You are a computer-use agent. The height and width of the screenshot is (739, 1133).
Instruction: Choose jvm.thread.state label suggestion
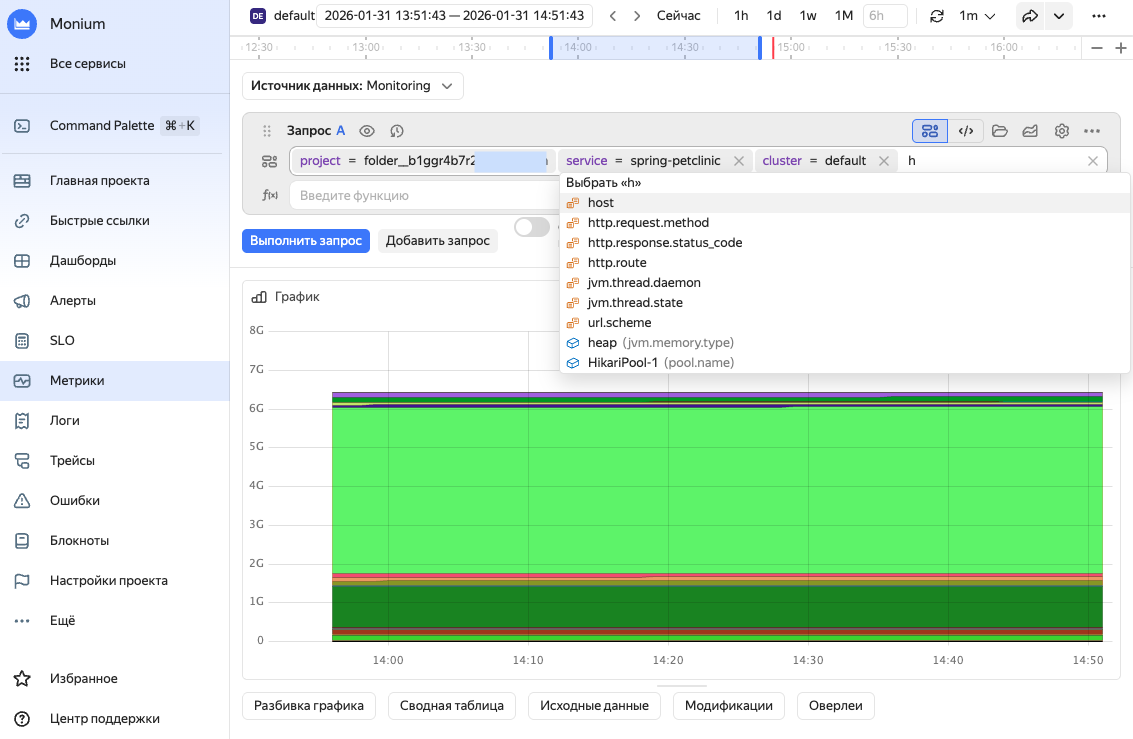pyautogui.click(x=635, y=303)
